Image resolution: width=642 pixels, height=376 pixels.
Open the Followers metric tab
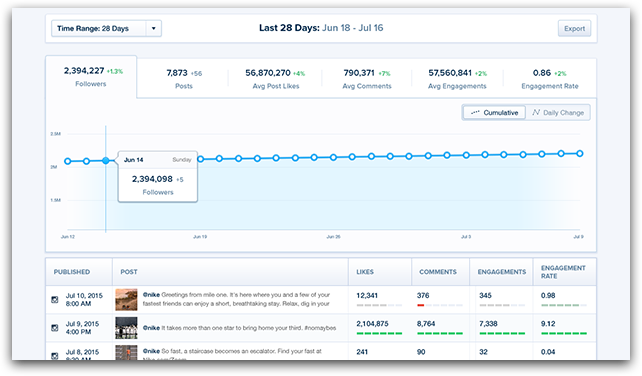point(91,77)
